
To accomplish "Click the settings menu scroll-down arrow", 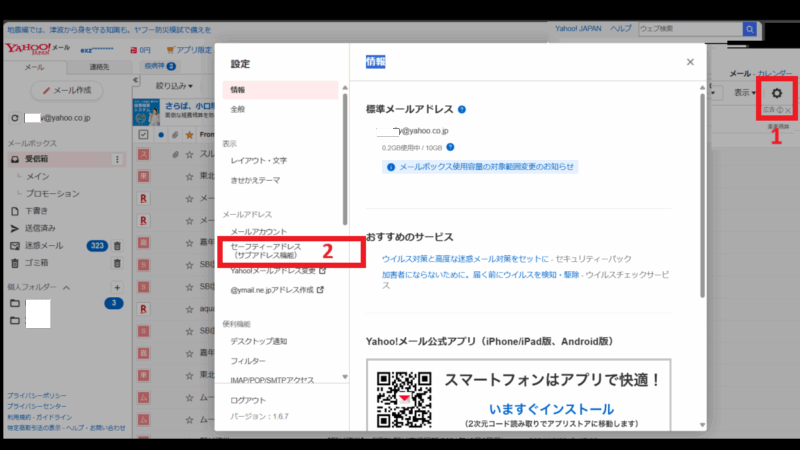I will [345, 377].
